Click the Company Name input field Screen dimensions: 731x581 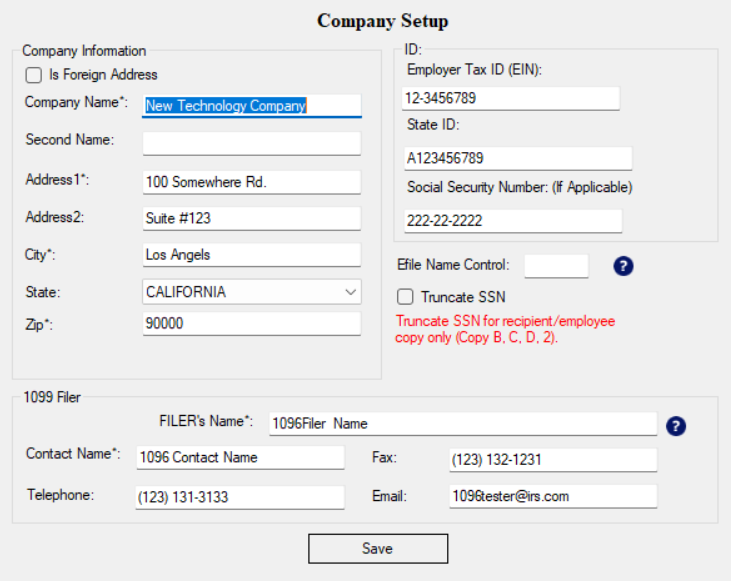(x=251, y=106)
